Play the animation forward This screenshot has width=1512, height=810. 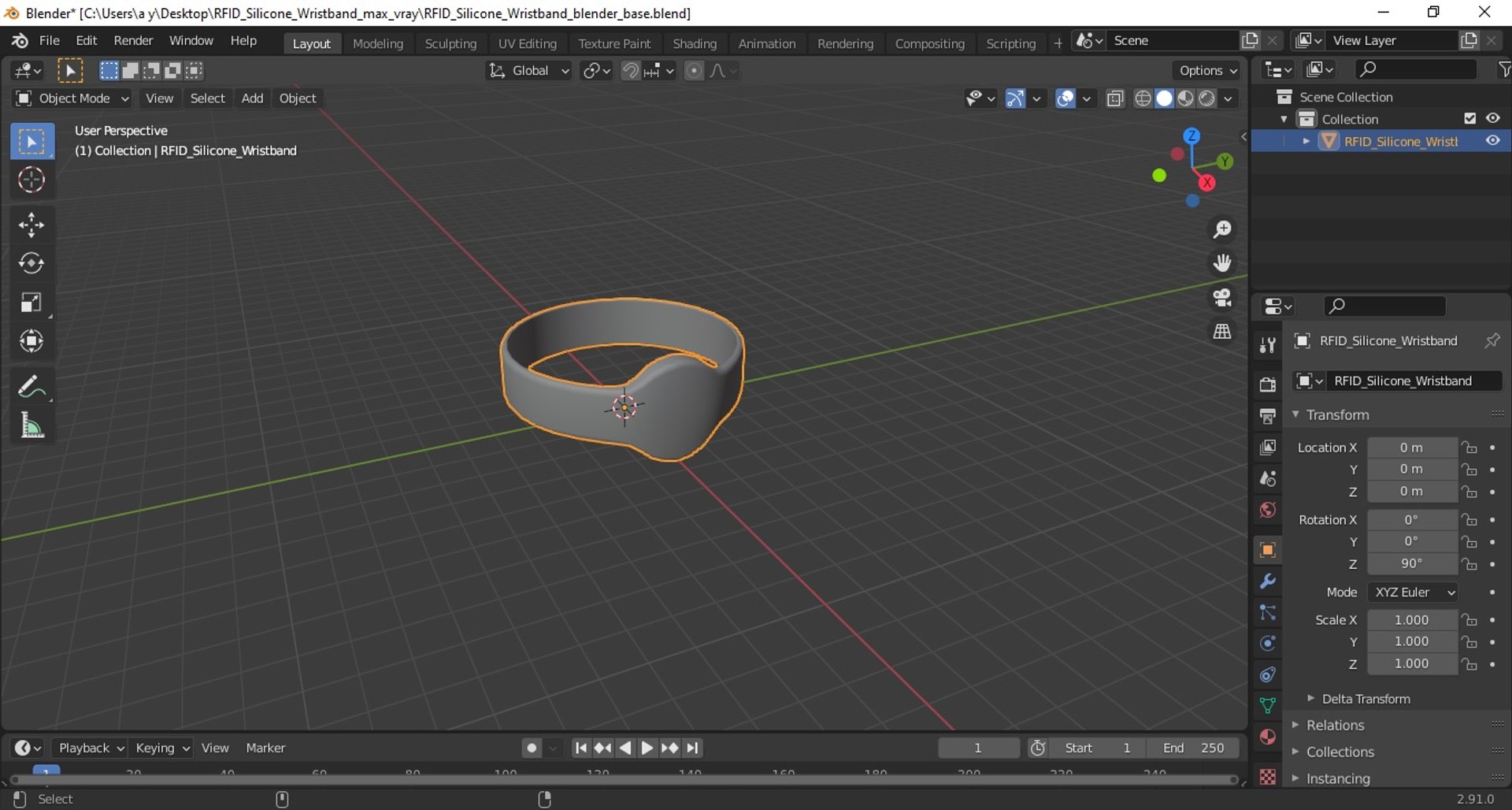tap(647, 748)
